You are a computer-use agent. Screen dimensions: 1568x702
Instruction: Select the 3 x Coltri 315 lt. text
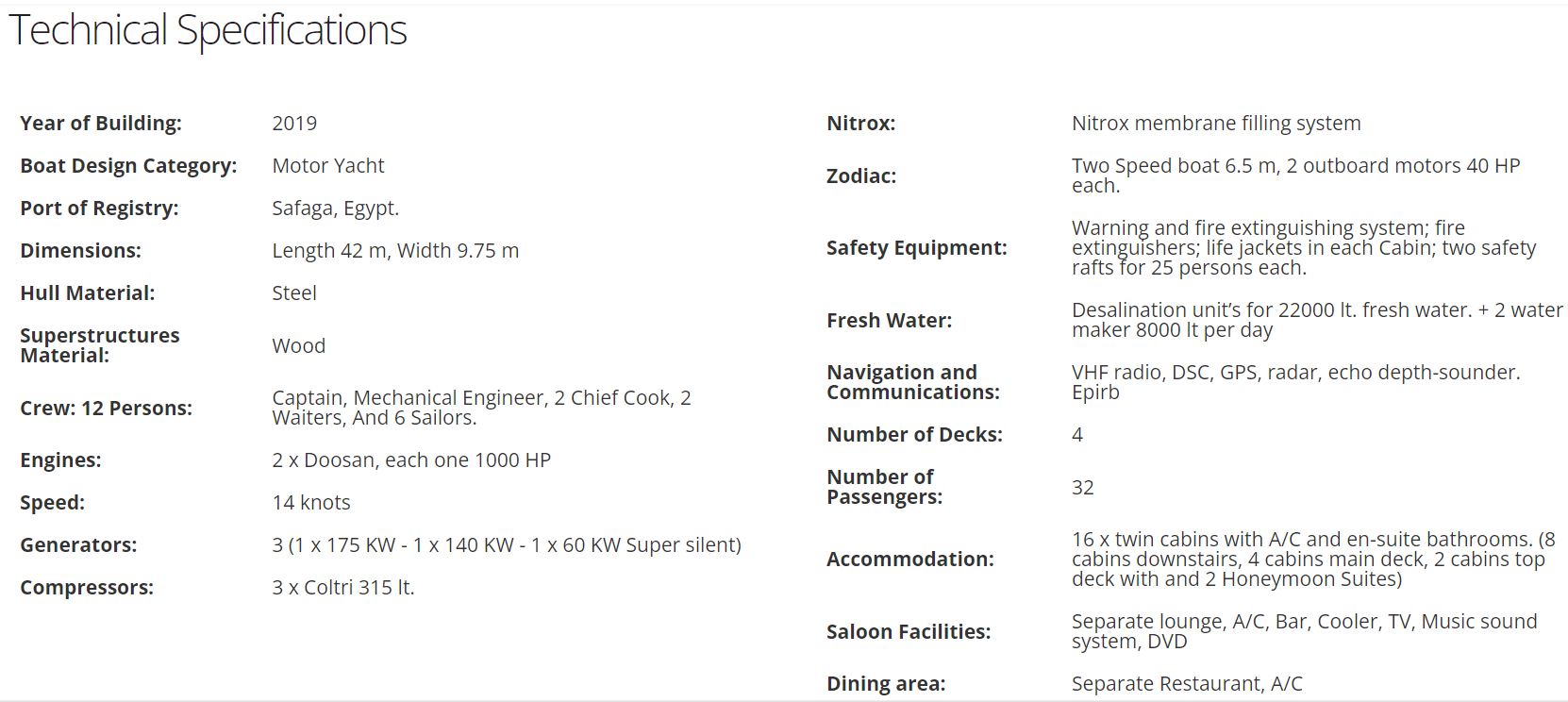pyautogui.click(x=343, y=588)
